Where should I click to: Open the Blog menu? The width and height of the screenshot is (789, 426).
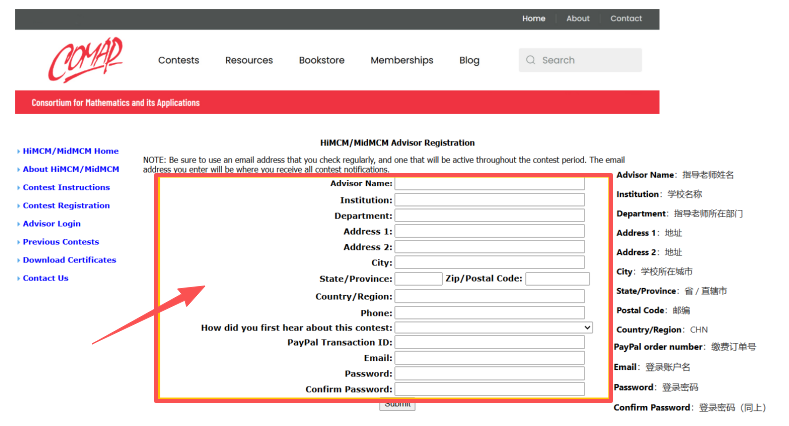(469, 60)
